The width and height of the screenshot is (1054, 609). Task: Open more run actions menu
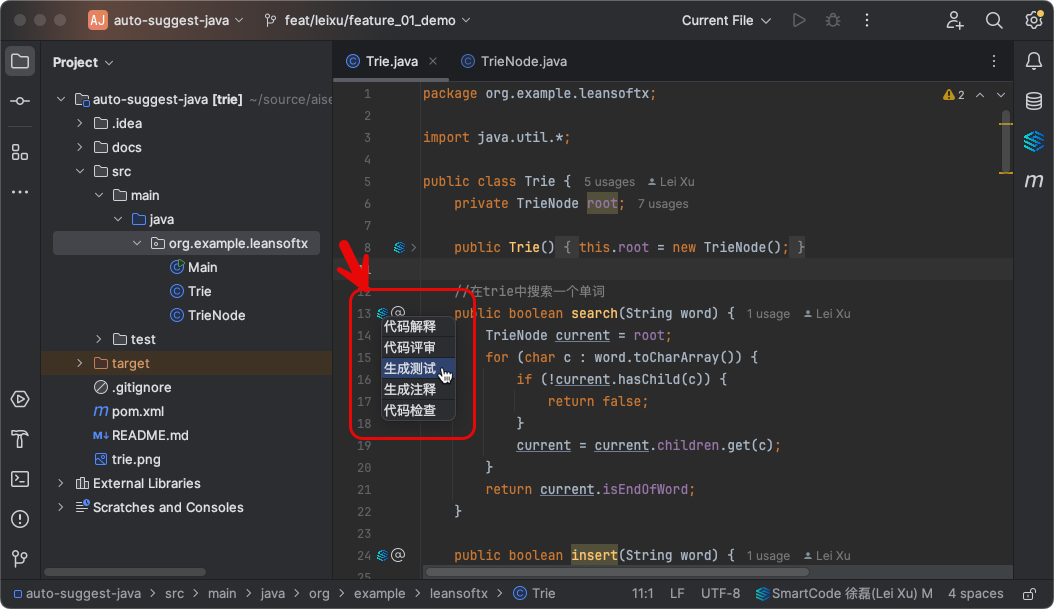(x=867, y=20)
